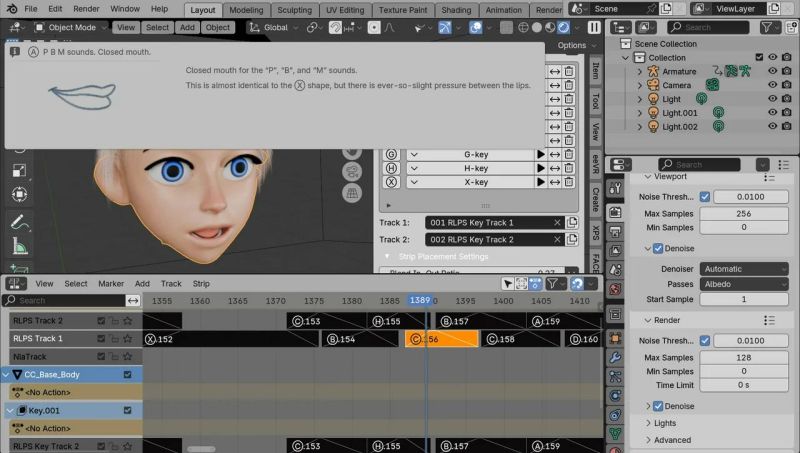Hide Light.002 in viewport via eye icon

pyautogui.click(x=772, y=126)
